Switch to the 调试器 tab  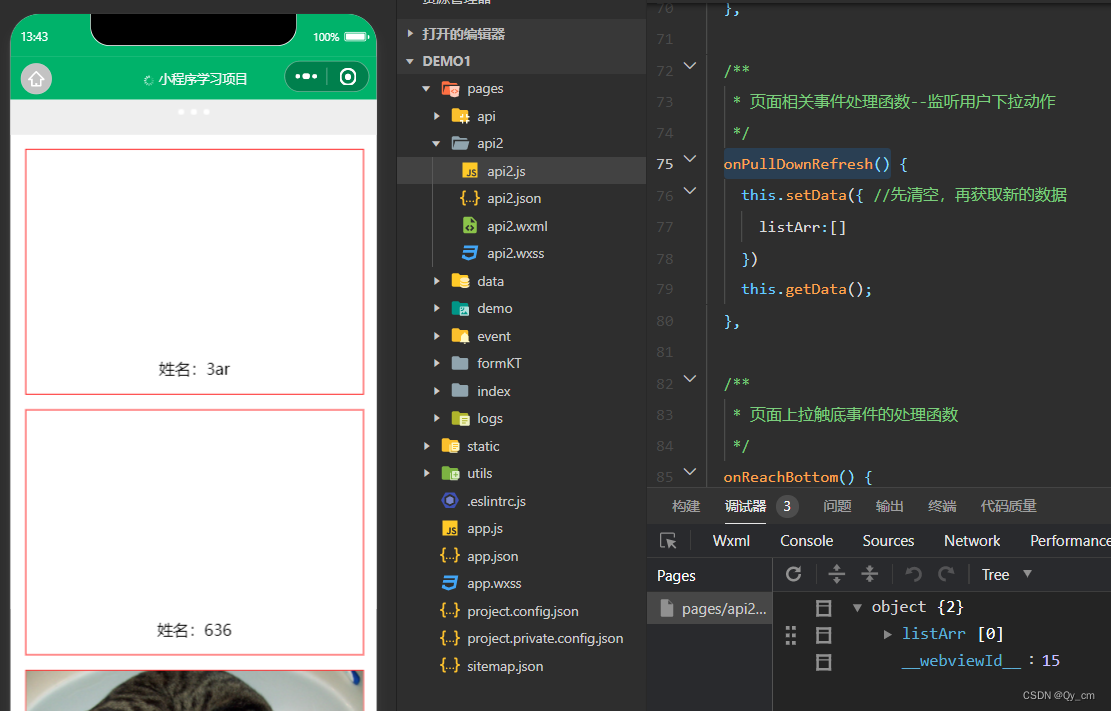[x=745, y=506]
